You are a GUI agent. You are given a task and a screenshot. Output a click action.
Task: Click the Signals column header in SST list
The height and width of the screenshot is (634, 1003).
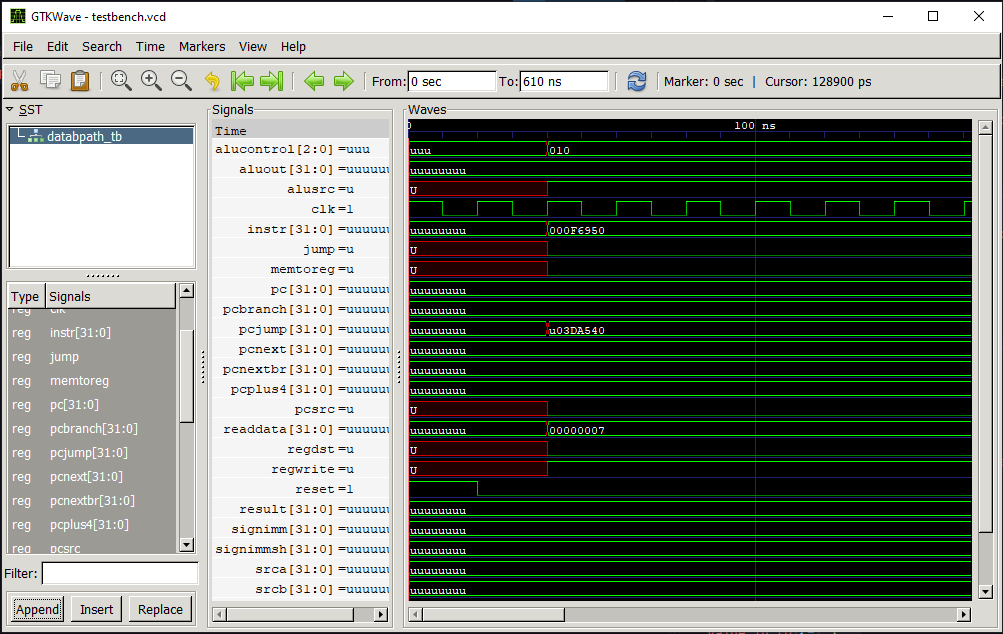pos(110,296)
